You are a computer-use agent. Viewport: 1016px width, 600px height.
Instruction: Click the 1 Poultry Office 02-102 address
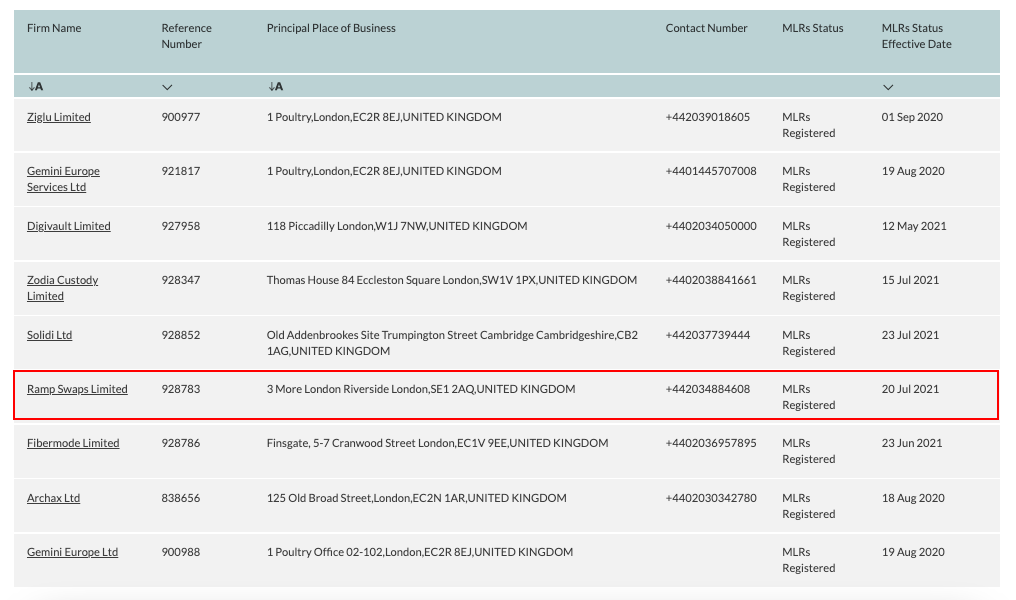(420, 552)
